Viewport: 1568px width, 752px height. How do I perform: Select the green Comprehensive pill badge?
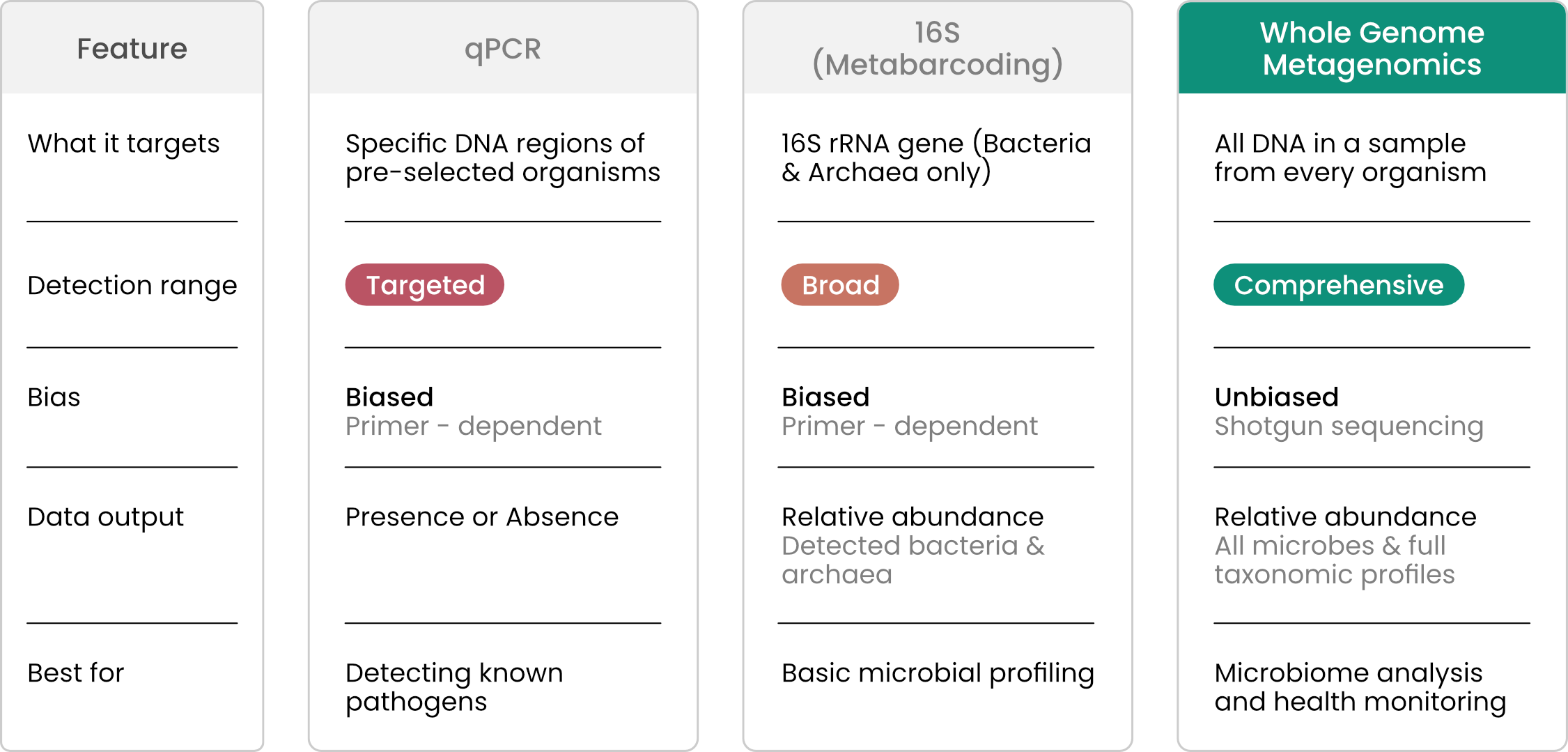1338,285
